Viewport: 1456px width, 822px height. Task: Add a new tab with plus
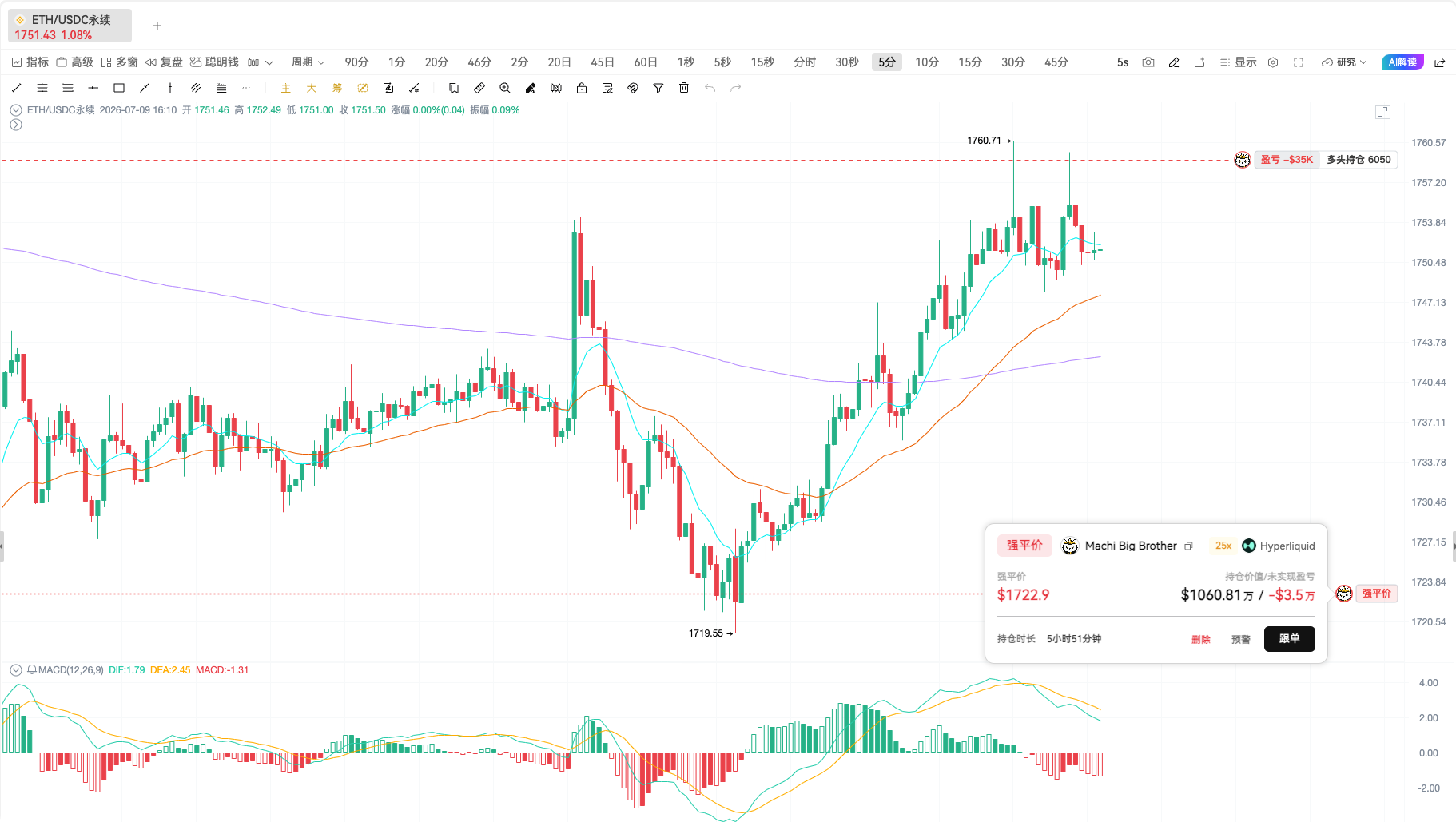pyautogui.click(x=157, y=26)
